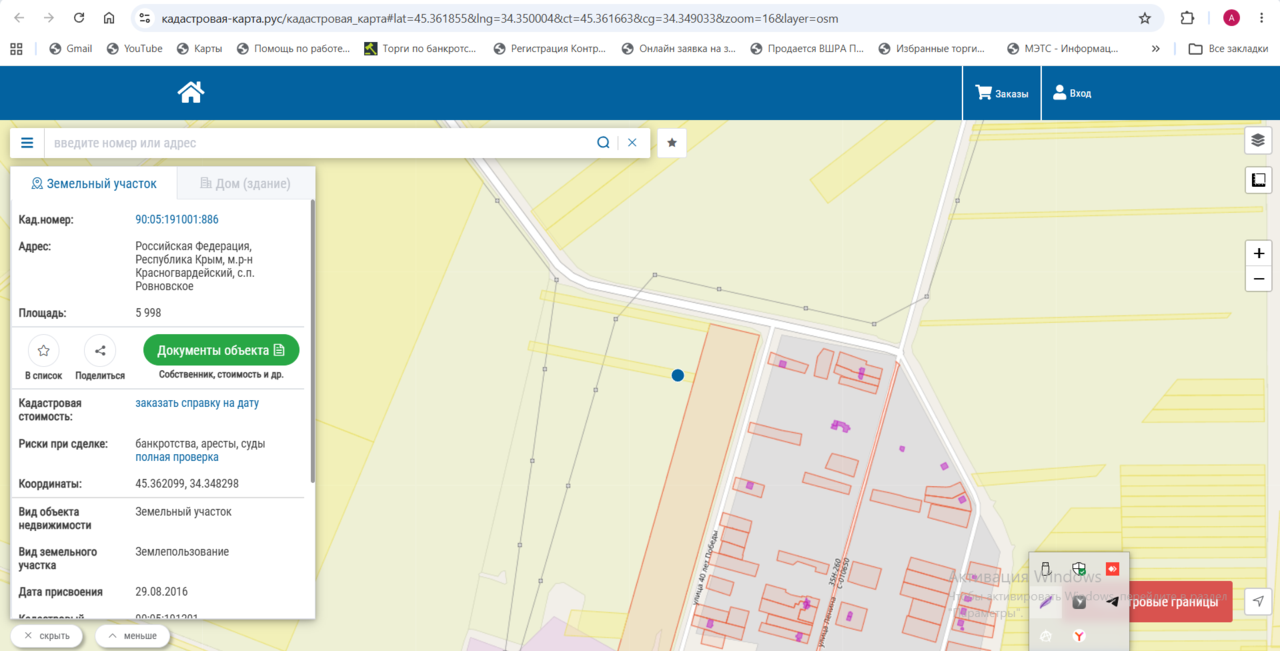Click the map area measurement square icon

point(1258,180)
